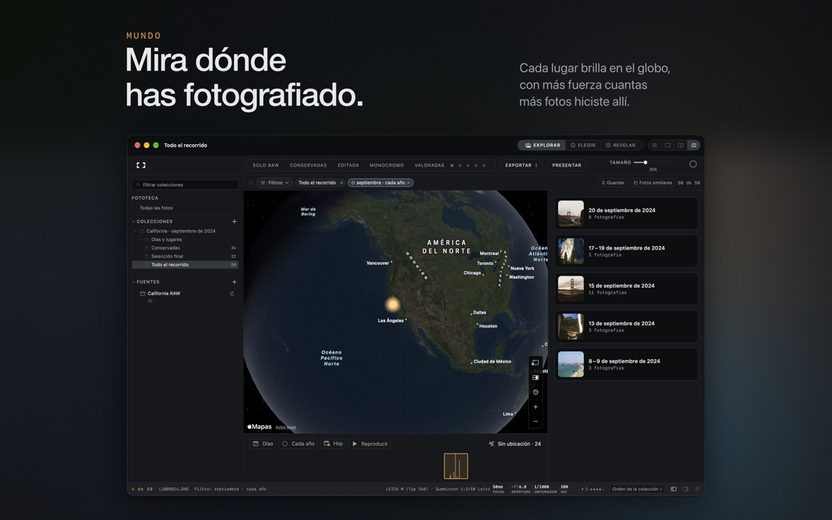
Task: Switch to the ELEGIR mode tab
Action: tap(583, 145)
